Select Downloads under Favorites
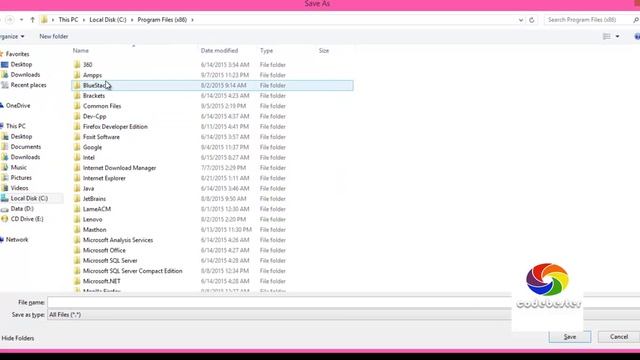640x360 pixels. point(25,75)
